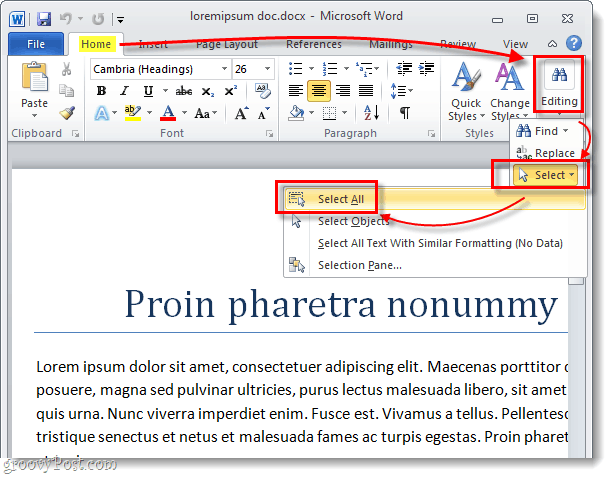Image resolution: width=613 pixels, height=478 pixels.
Task: Toggle Underline formatting
Action: pos(148,91)
